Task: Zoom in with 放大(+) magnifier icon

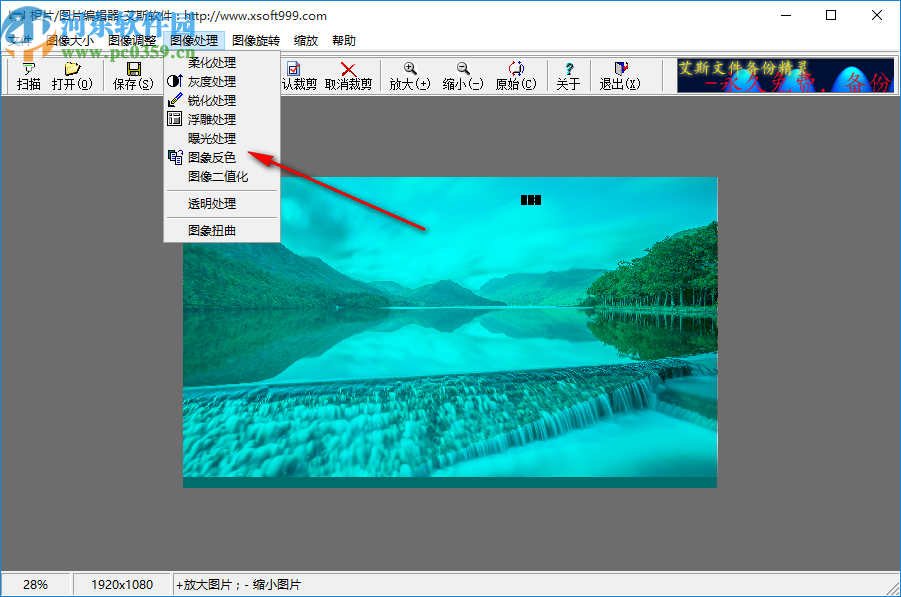Action: coord(410,76)
